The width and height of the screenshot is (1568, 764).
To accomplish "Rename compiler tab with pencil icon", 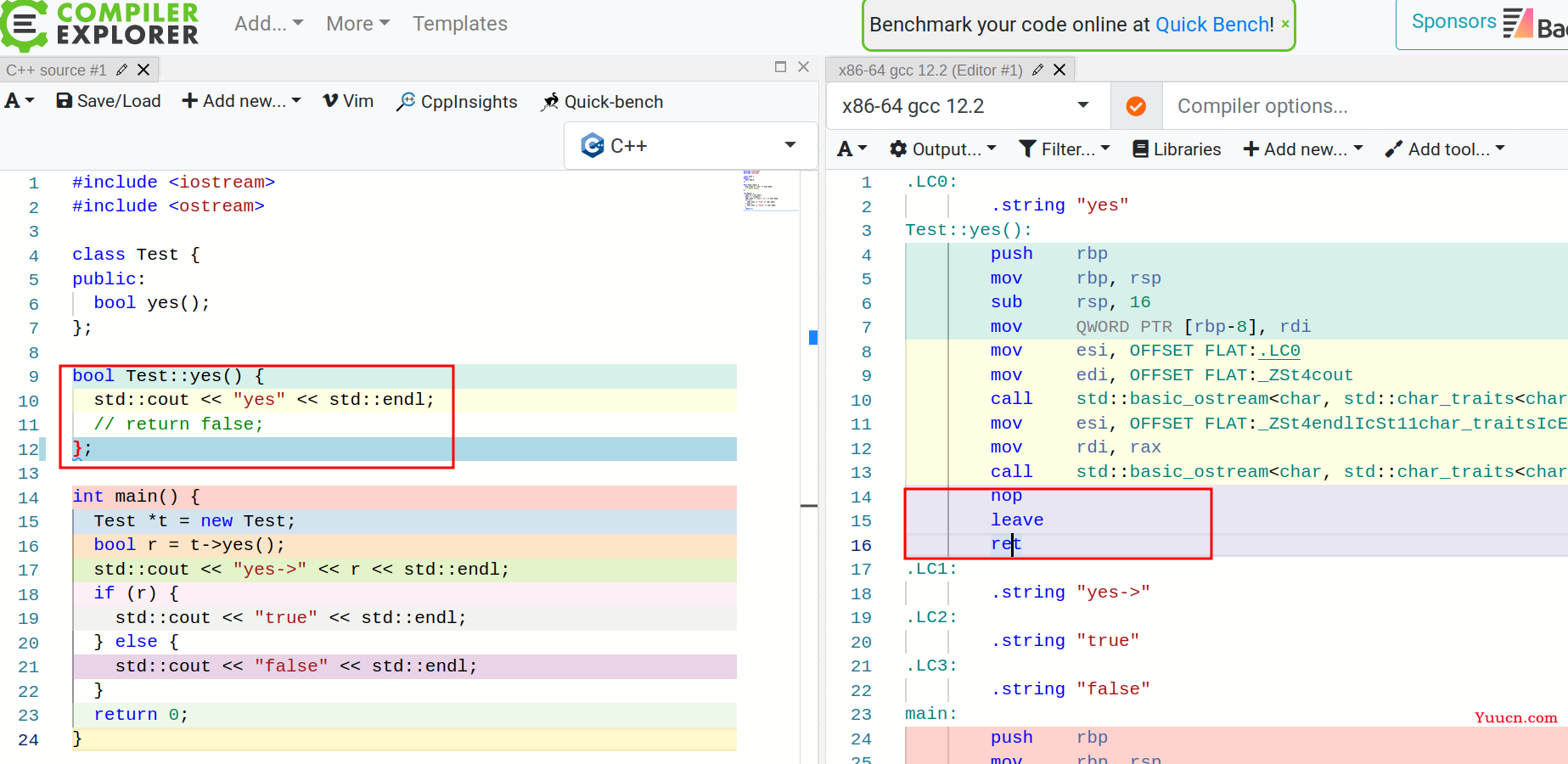I will [1037, 70].
